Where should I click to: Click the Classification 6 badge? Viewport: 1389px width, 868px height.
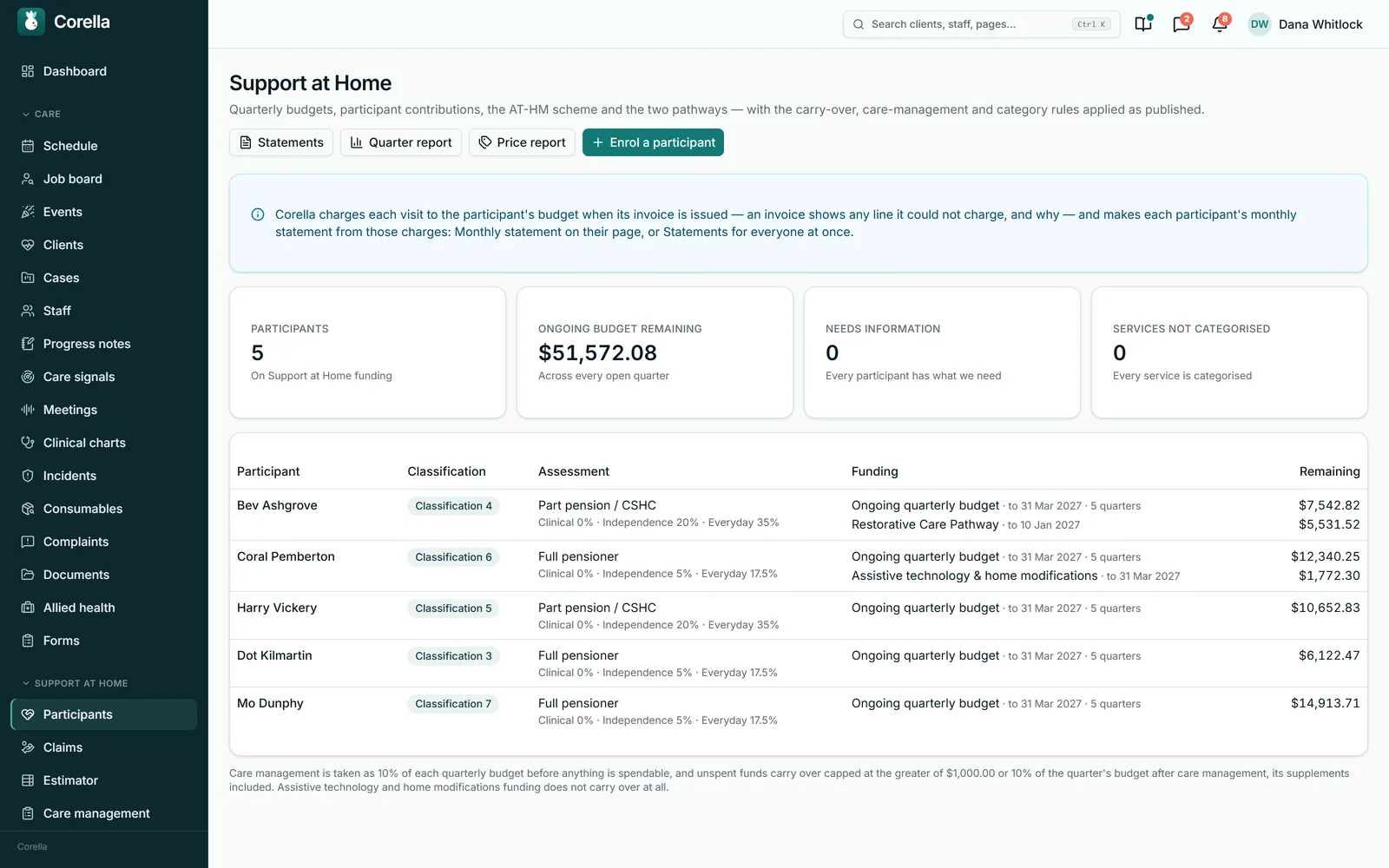point(453,557)
